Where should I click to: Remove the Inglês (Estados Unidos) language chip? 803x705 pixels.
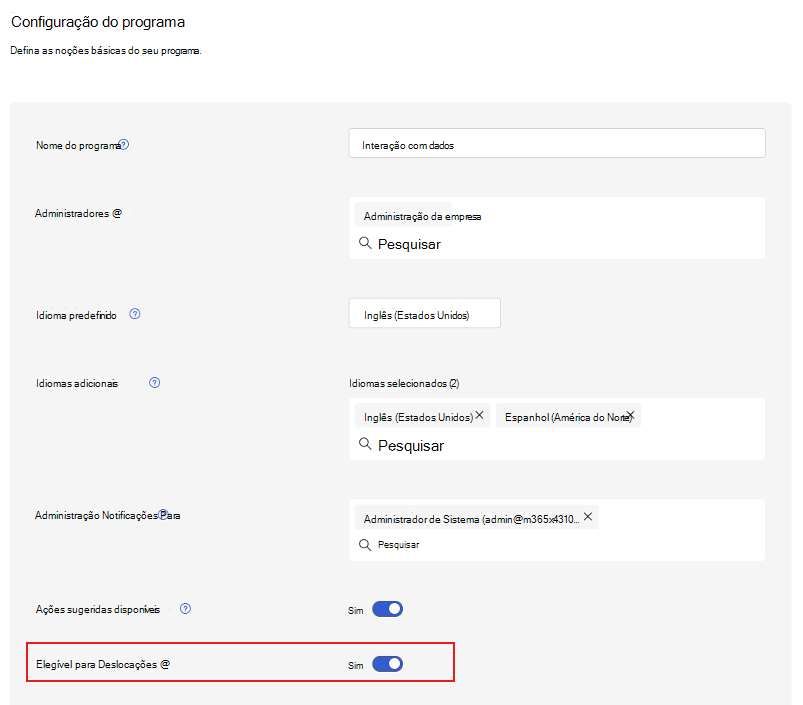pyautogui.click(x=479, y=413)
